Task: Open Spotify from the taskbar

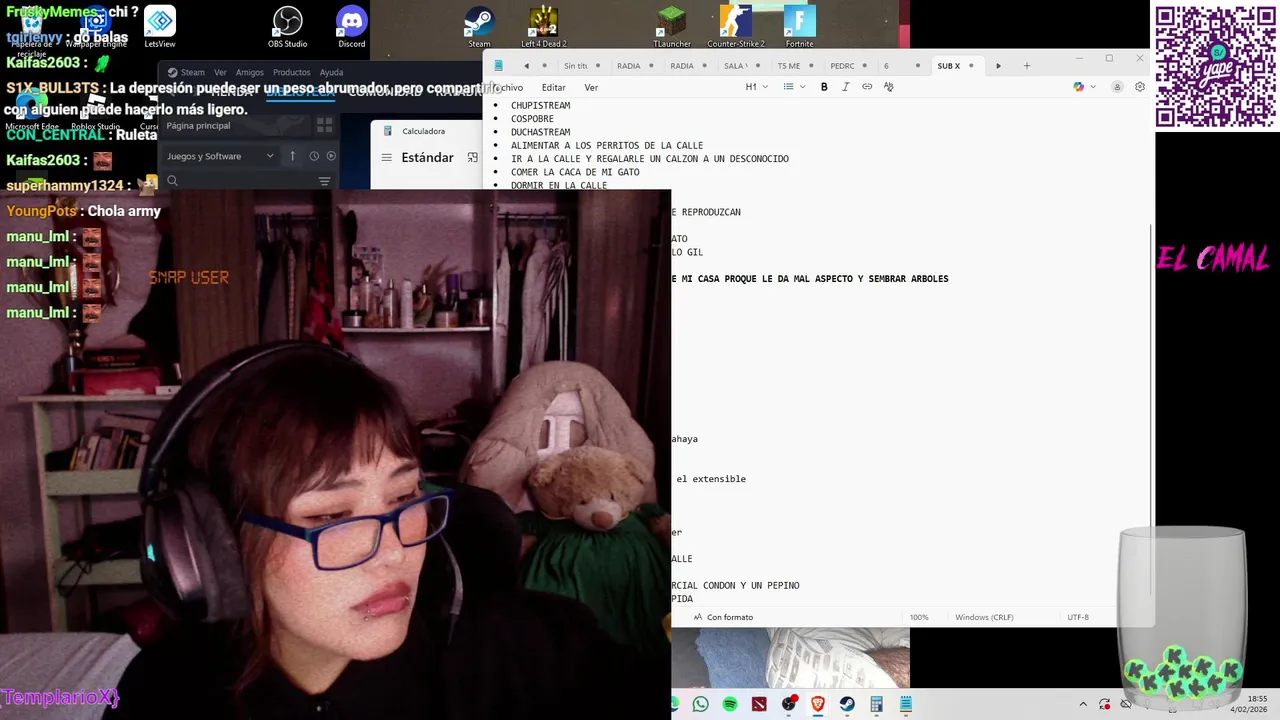Action: 730,704
